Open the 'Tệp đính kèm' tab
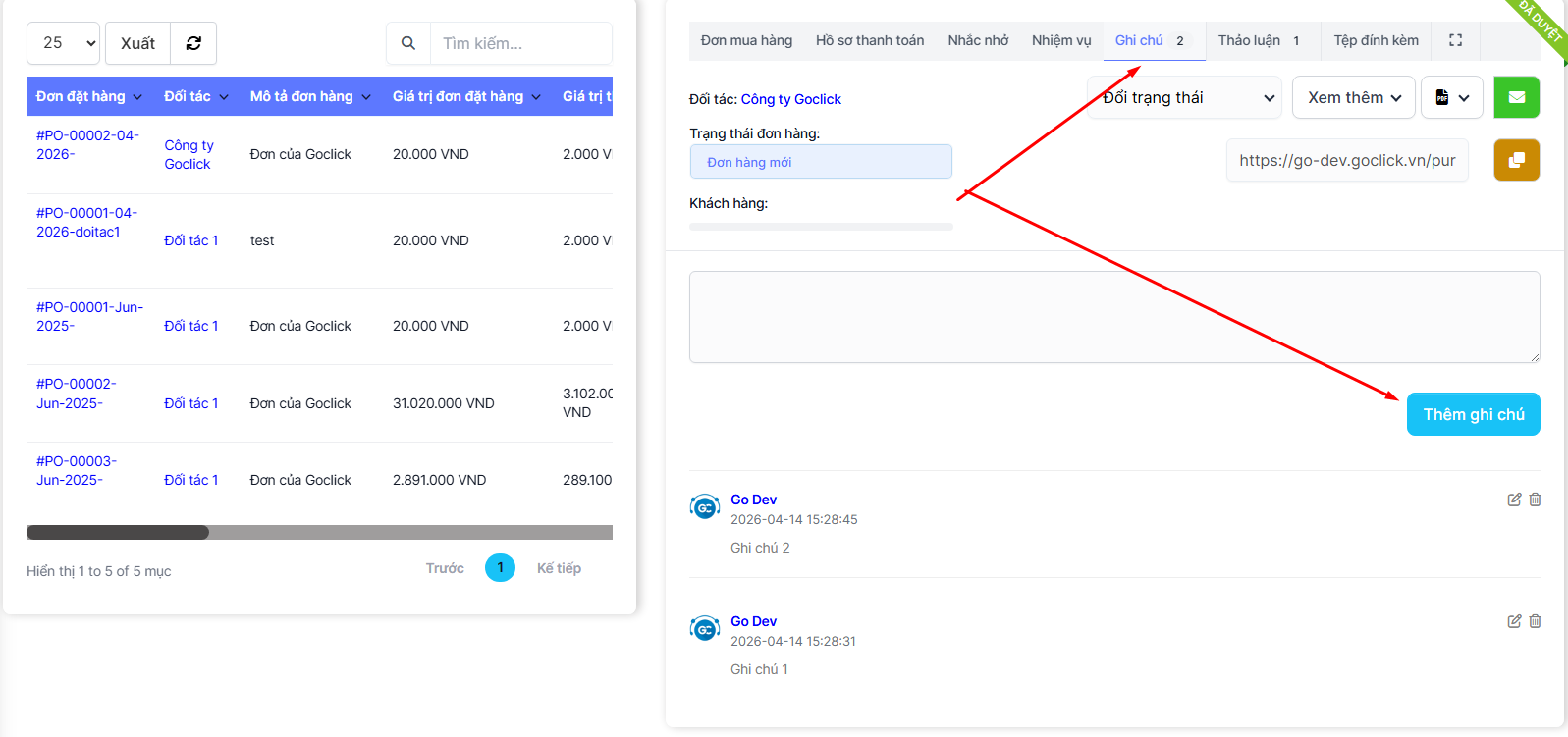Viewport: 1568px width, 737px height. pyautogui.click(x=1375, y=40)
